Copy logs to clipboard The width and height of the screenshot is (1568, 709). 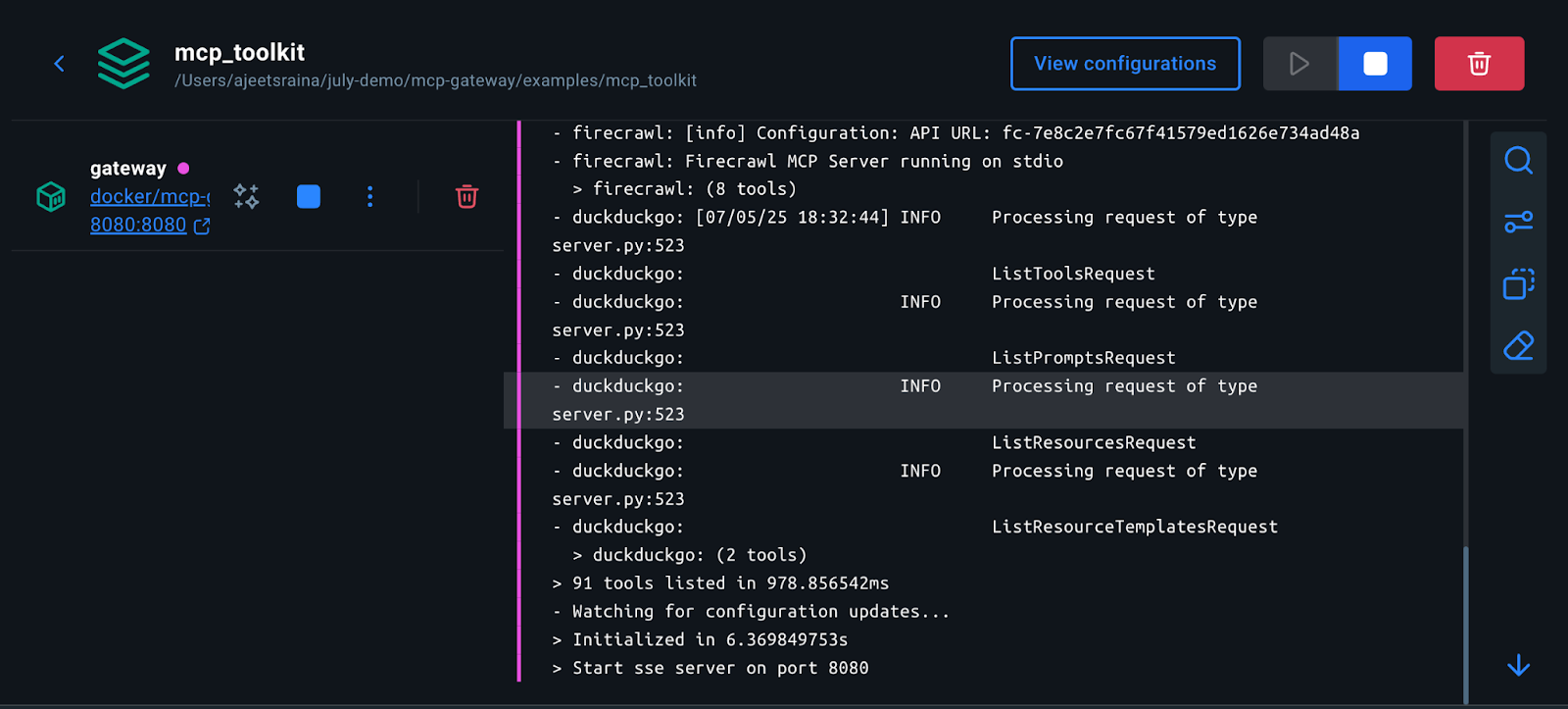click(1518, 283)
